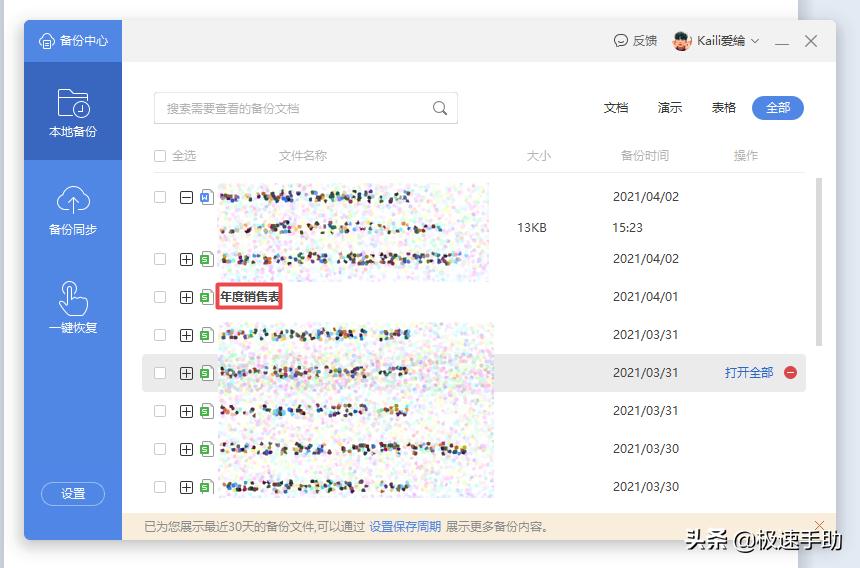This screenshot has width=860, height=568.
Task: Select the 全部 filter tab
Action: coord(778,107)
